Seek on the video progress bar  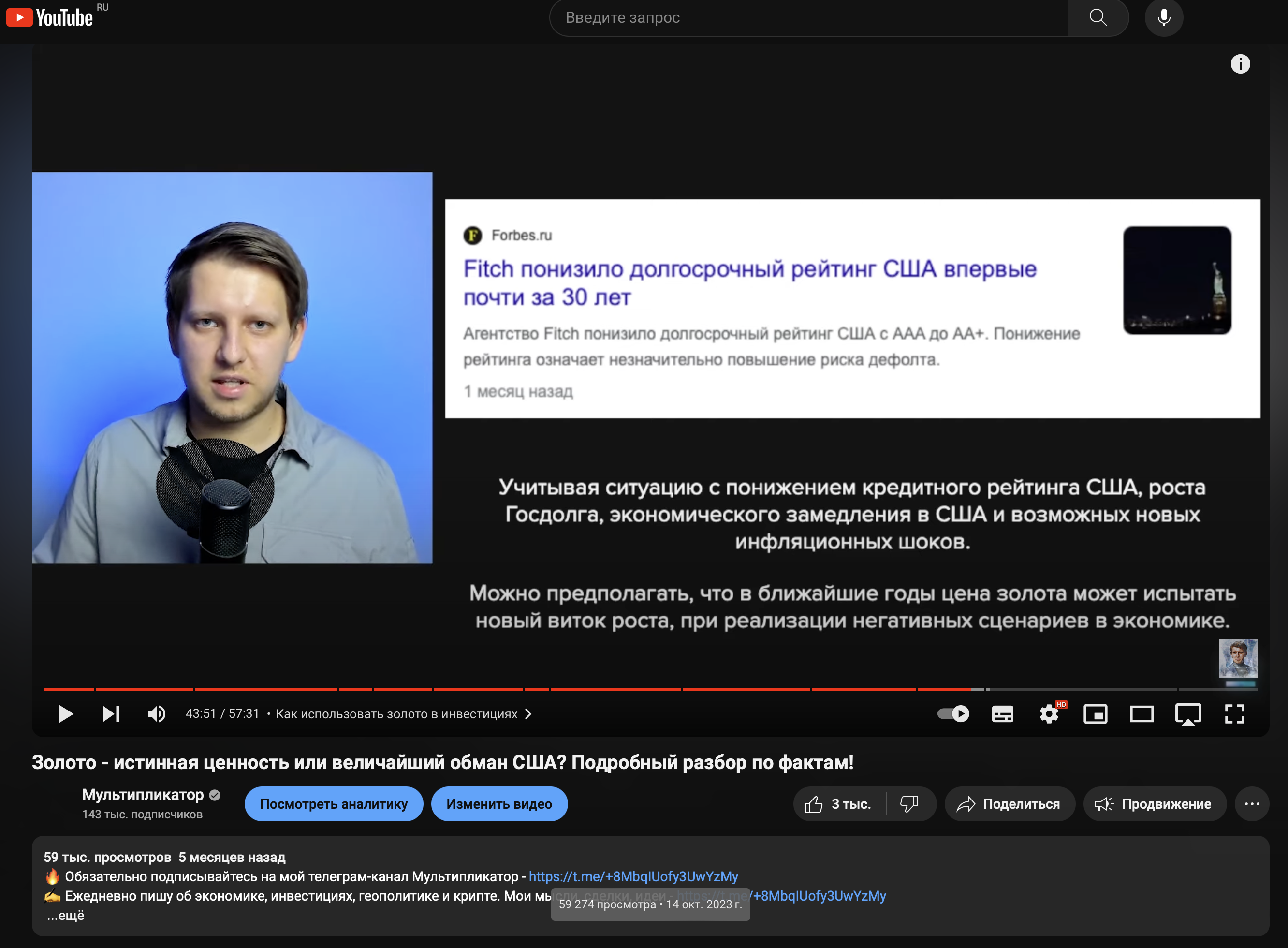click(x=650, y=689)
